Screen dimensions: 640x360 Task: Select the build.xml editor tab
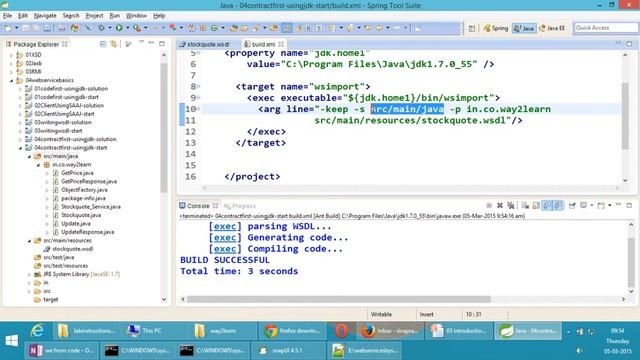pos(263,44)
